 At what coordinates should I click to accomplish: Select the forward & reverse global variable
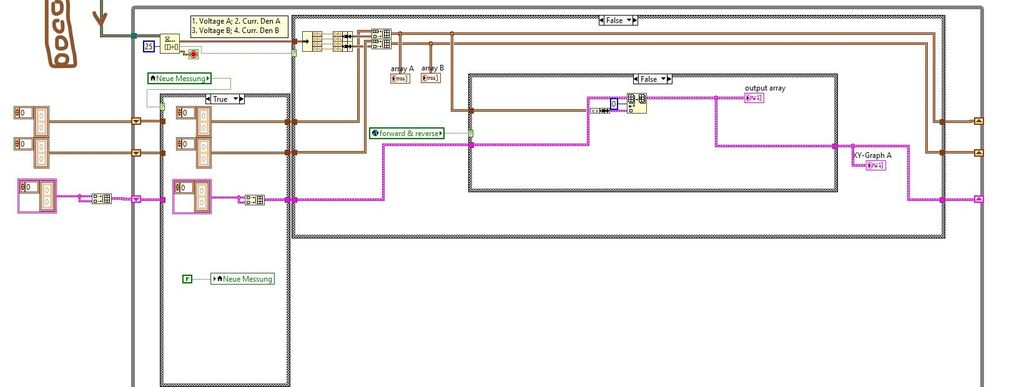click(x=407, y=133)
